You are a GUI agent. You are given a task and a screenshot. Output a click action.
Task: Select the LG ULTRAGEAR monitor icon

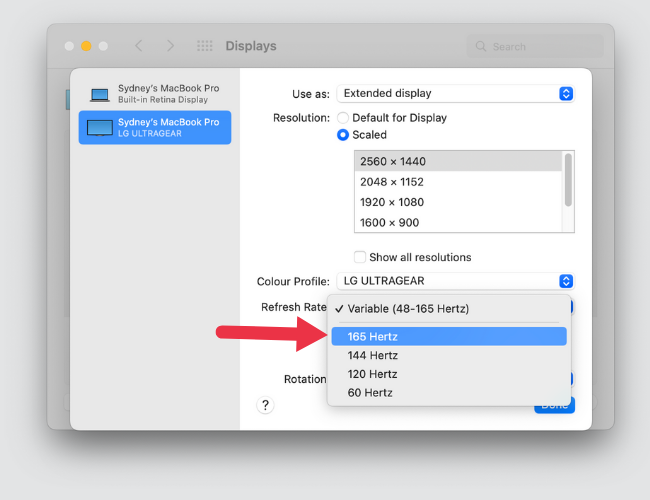click(x=100, y=128)
